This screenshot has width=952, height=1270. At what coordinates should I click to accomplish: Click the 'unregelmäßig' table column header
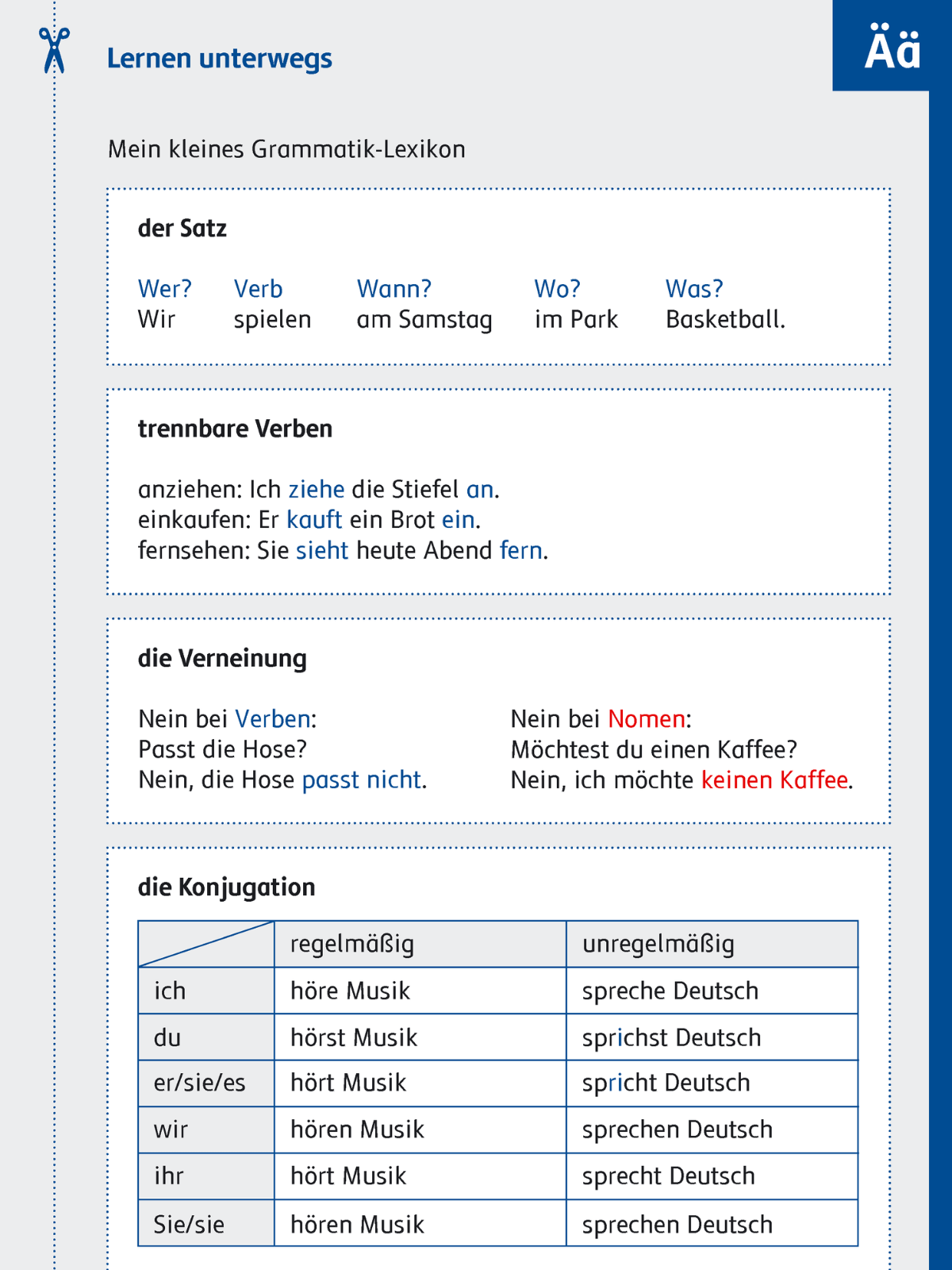658,944
